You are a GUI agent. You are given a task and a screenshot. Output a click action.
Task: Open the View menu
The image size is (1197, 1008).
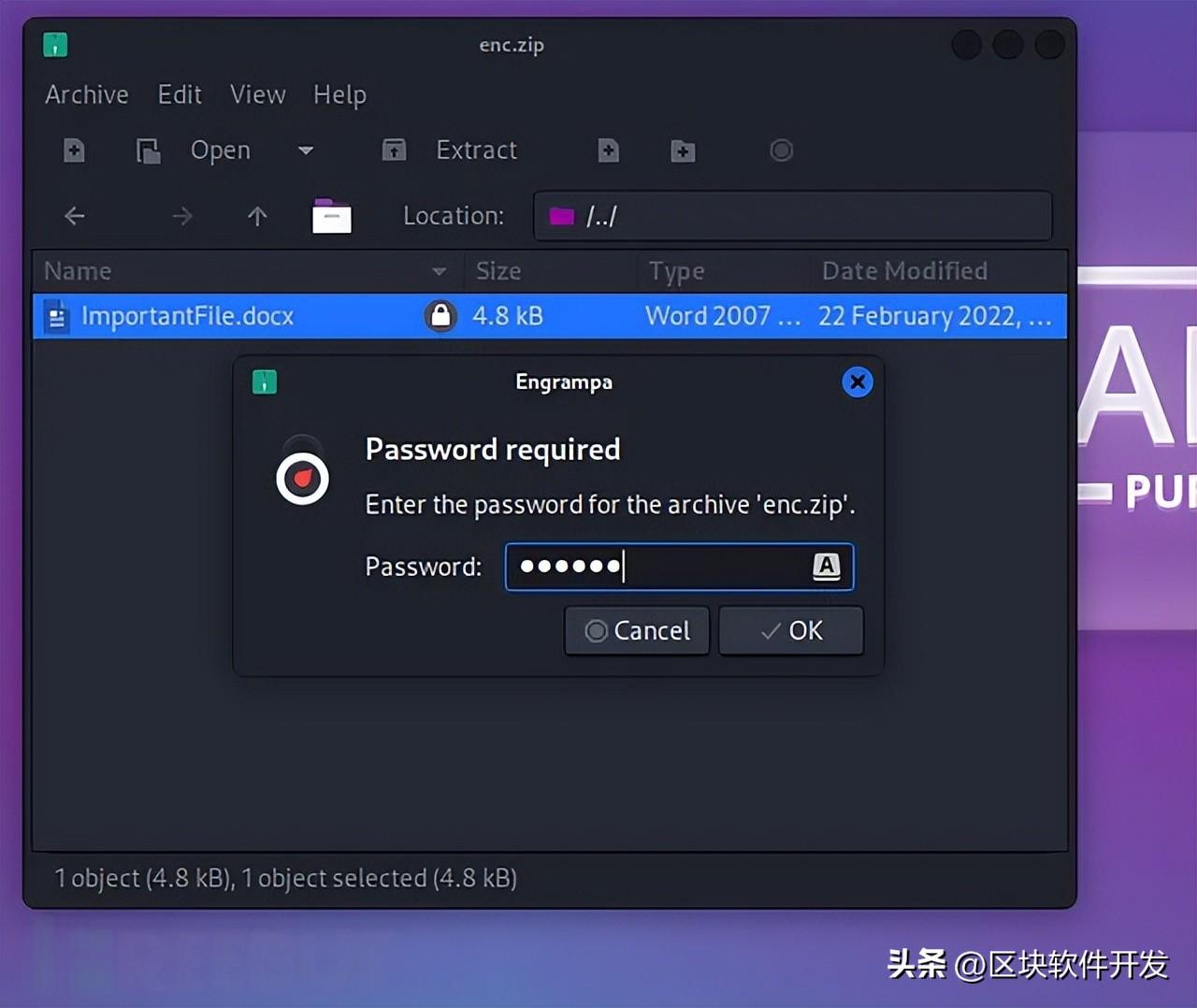pos(257,95)
